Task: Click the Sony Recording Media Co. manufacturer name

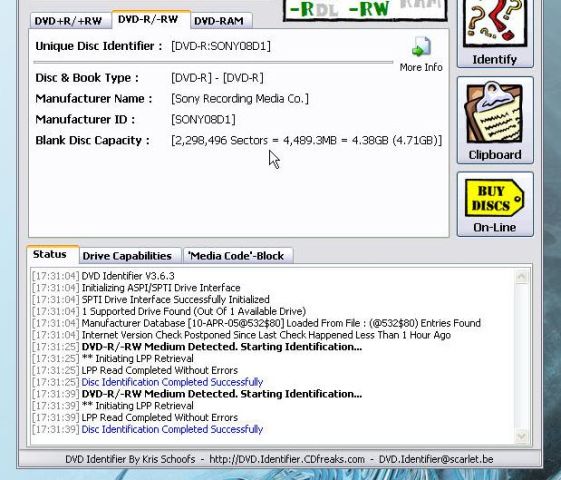Action: coord(240,99)
